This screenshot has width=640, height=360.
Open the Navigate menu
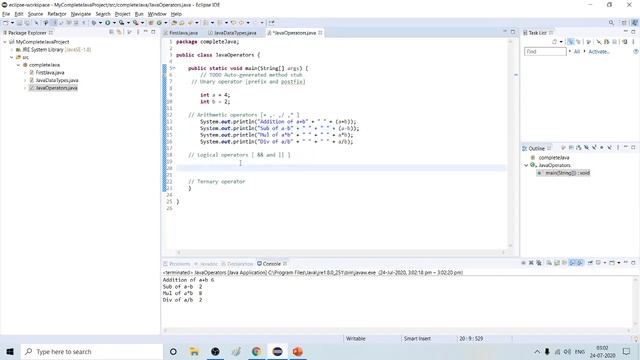81,14
